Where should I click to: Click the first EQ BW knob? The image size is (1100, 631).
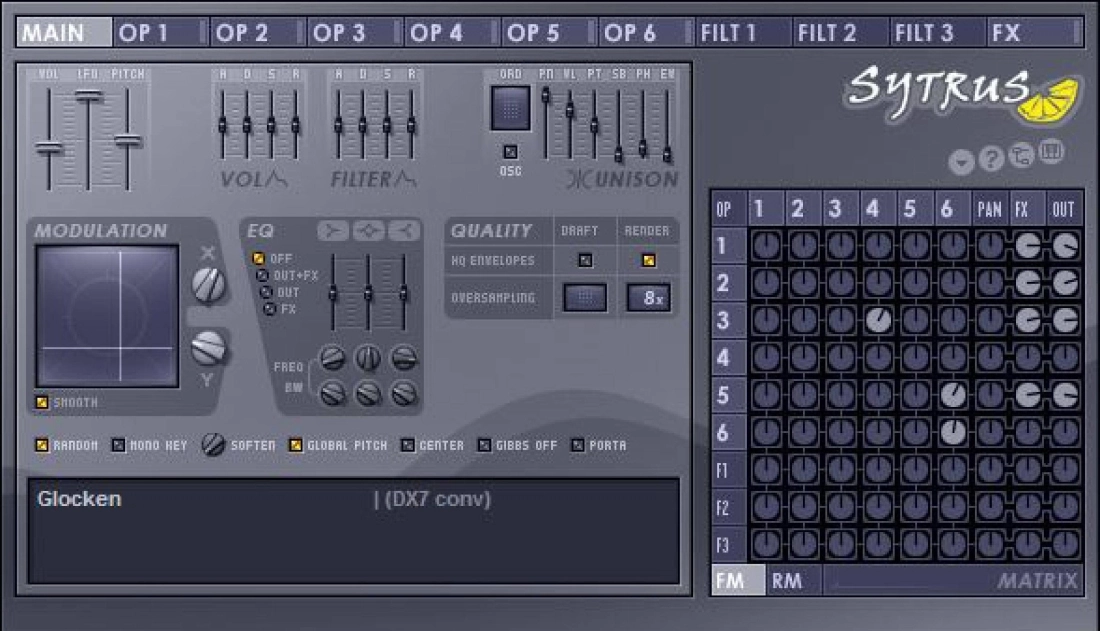pyautogui.click(x=333, y=393)
